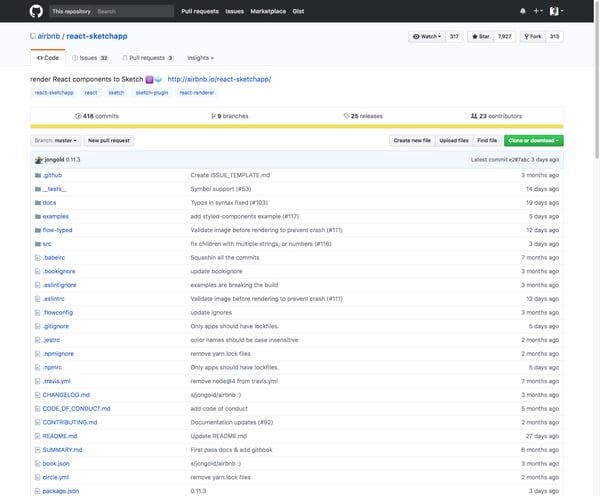Select the Code tab

pos(48,58)
